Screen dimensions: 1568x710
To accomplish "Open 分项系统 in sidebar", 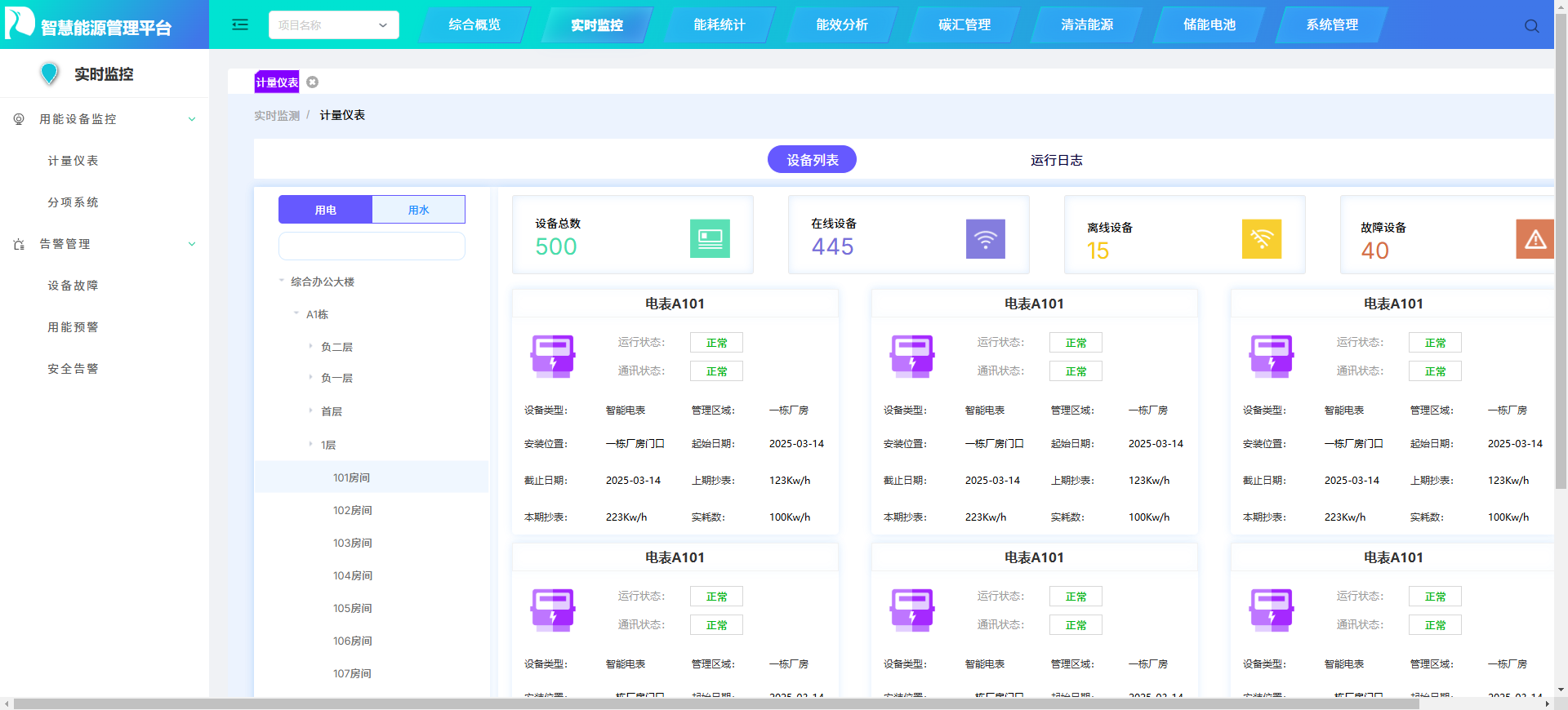I will (73, 202).
